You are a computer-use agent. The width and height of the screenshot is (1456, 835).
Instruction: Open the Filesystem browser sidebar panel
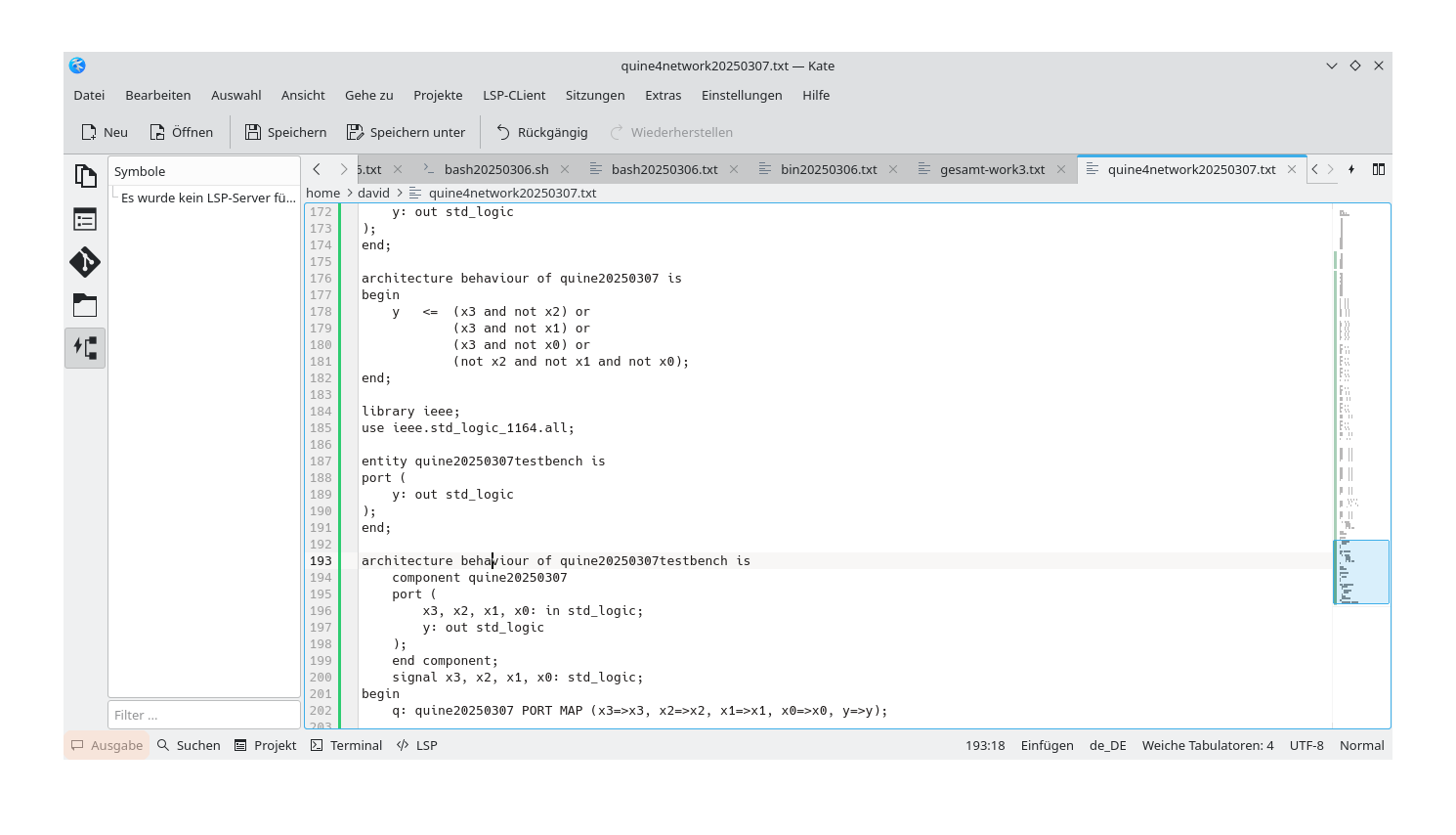[85, 305]
